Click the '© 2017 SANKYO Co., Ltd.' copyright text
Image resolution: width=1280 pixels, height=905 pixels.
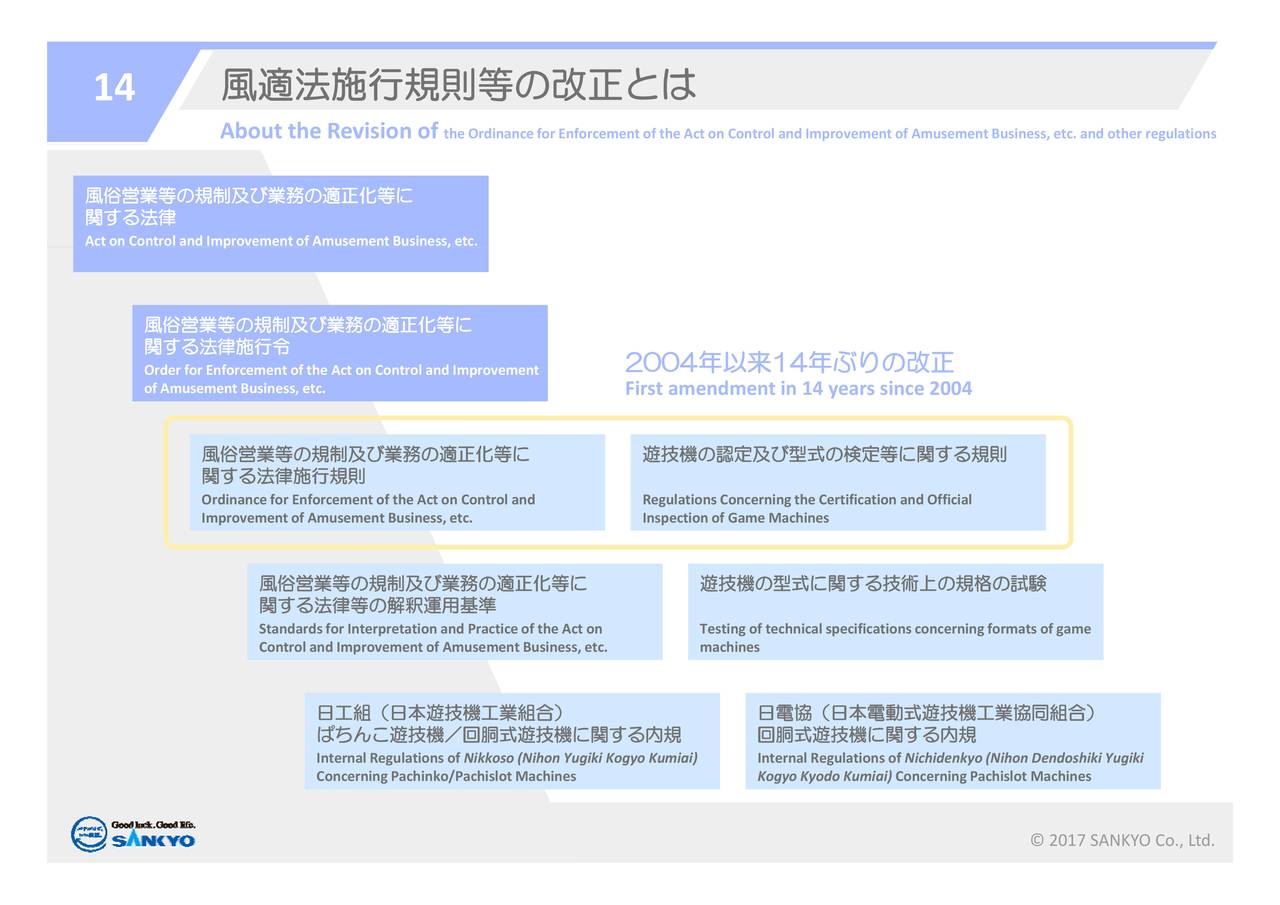(1122, 840)
